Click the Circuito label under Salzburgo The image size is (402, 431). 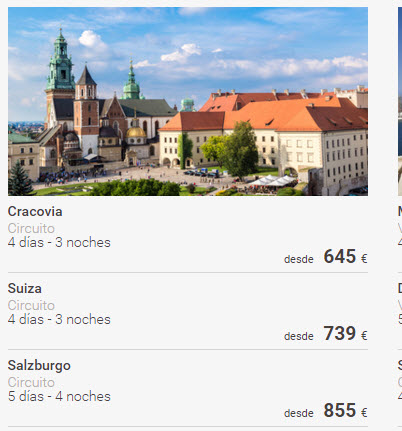click(31, 382)
